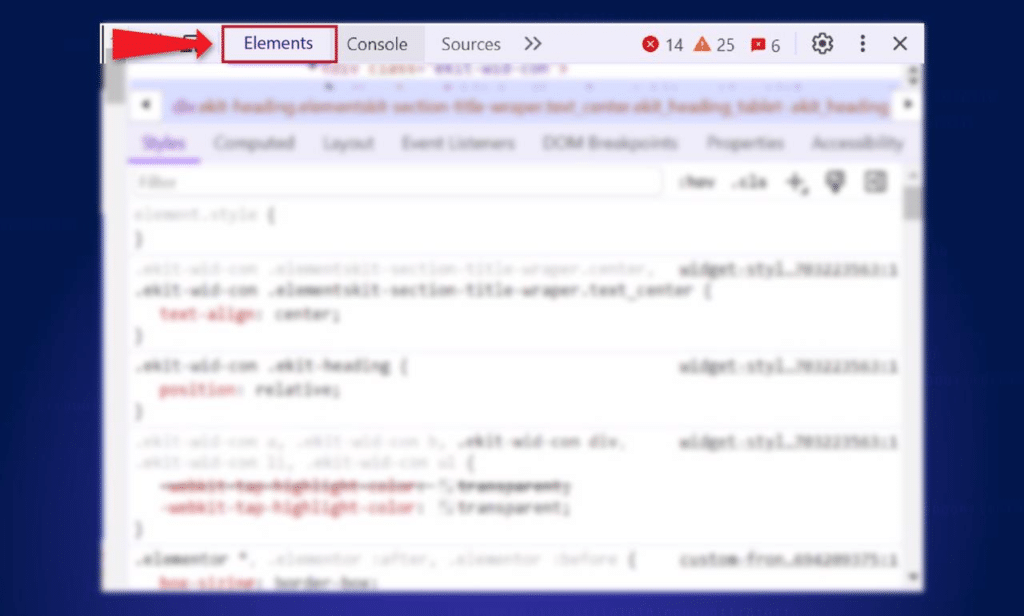This screenshot has height=616, width=1024.
Task: Open the three-dot customize DevTools menu
Action: tap(863, 44)
